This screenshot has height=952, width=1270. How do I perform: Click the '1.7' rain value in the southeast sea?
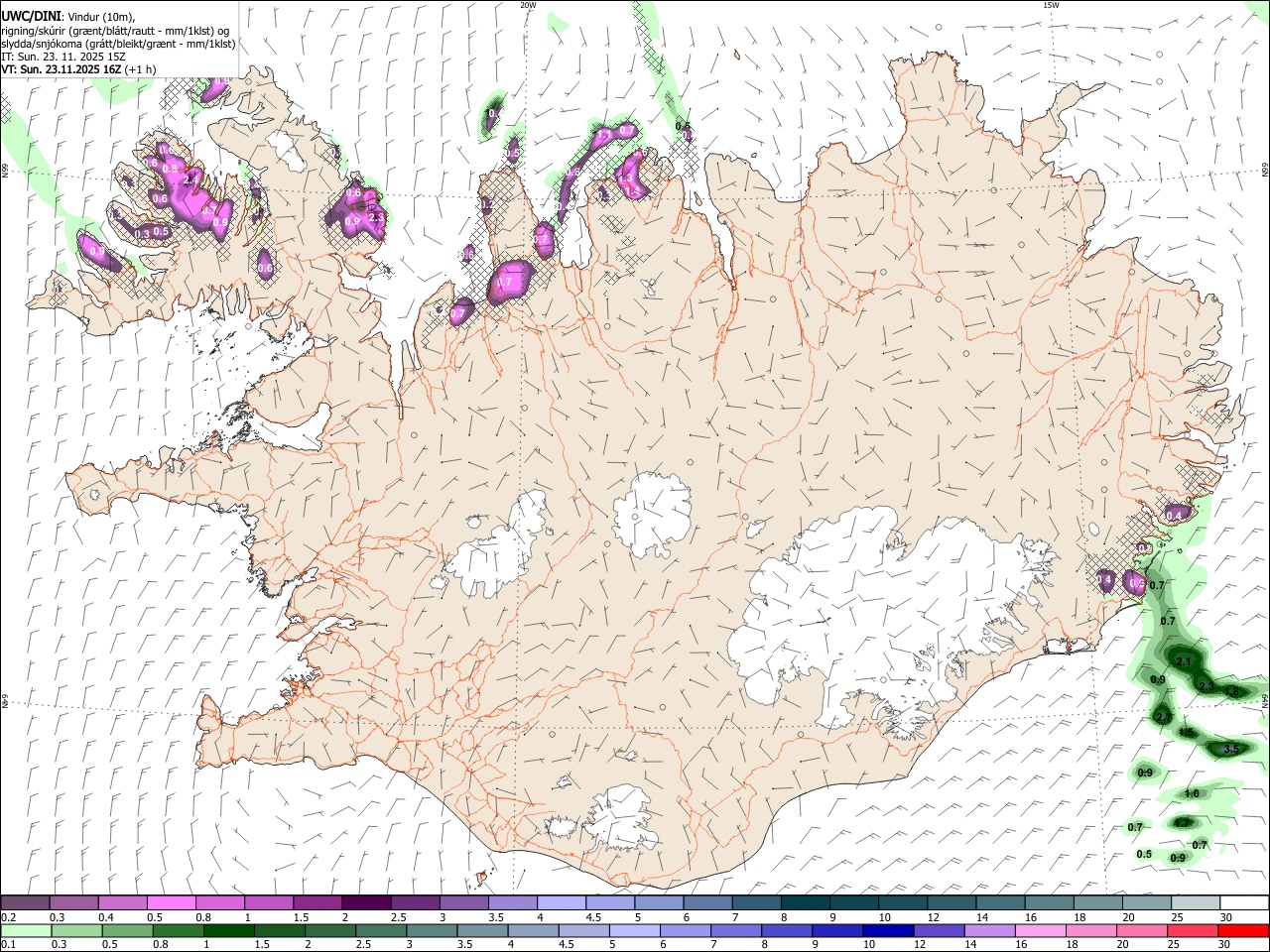click(x=1182, y=822)
